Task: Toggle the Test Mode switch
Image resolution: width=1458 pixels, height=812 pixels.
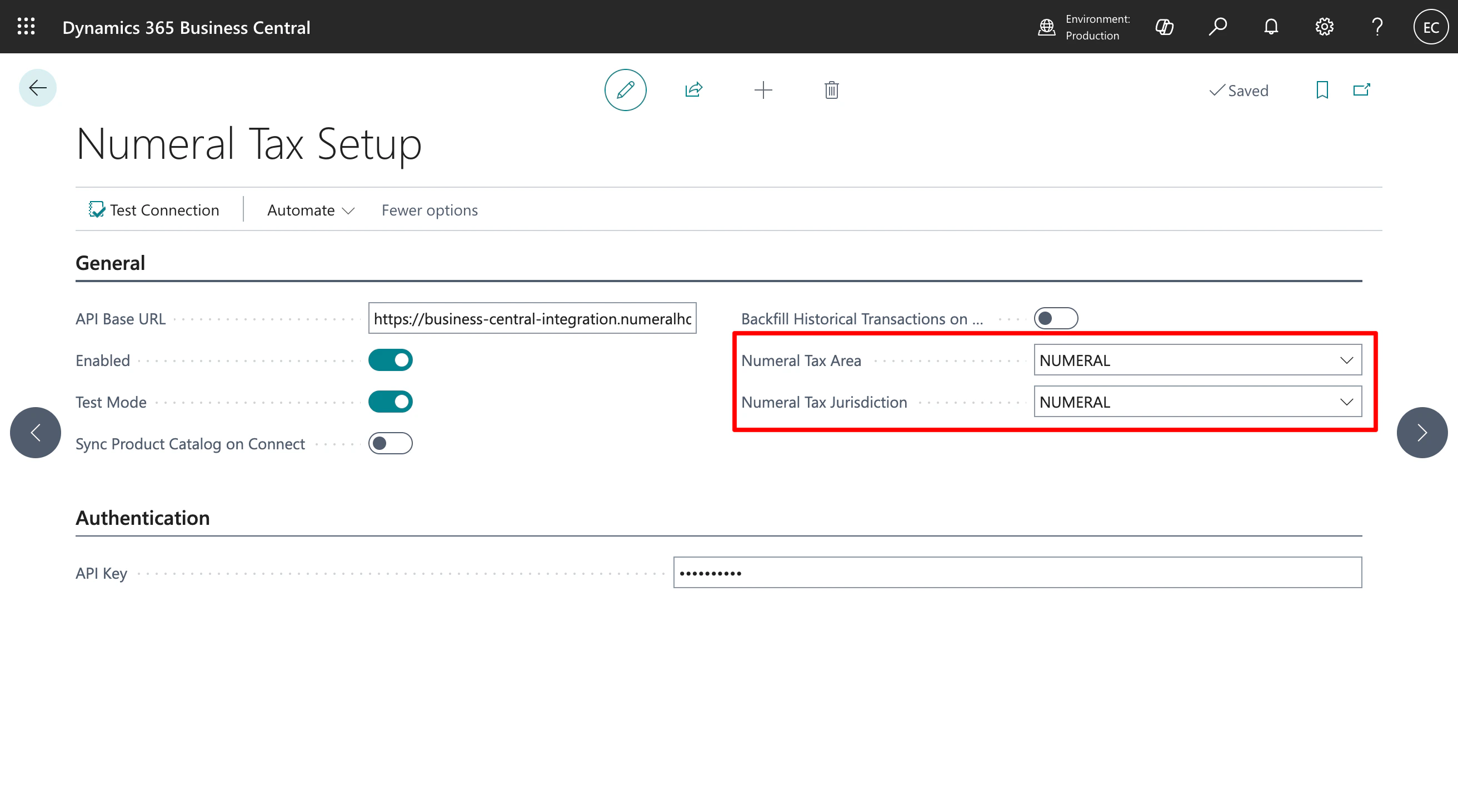Action: click(391, 402)
